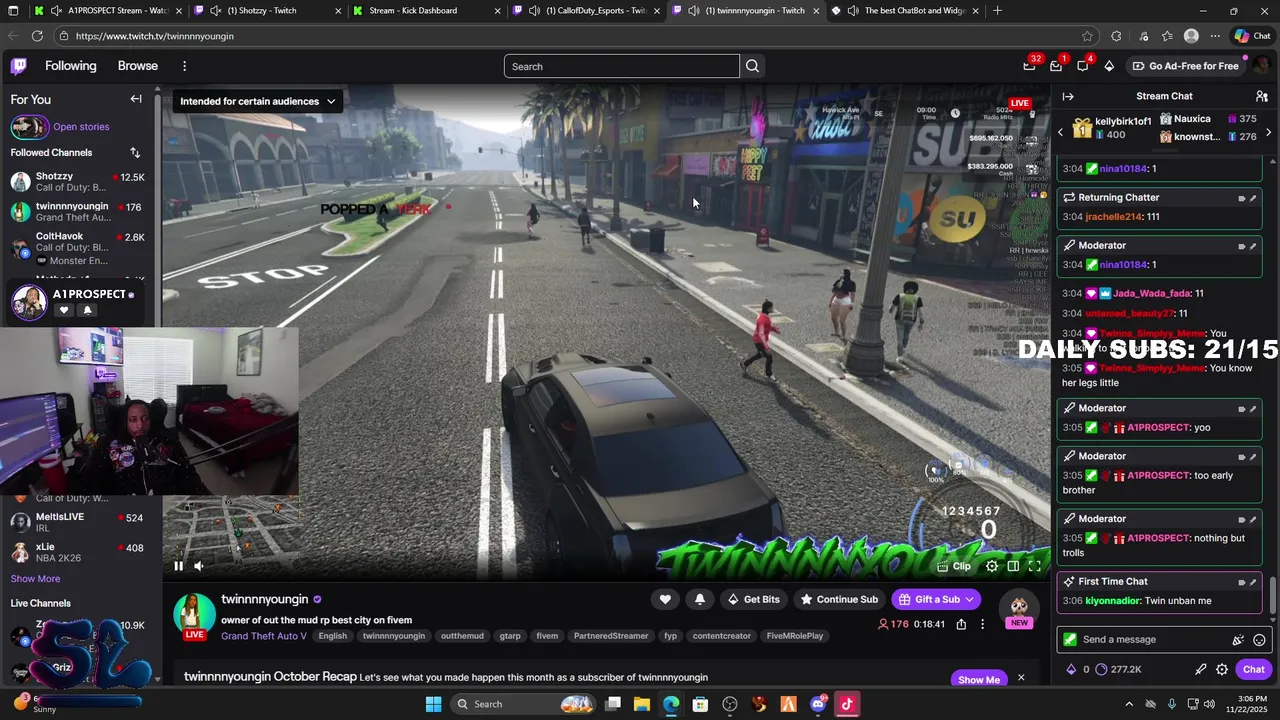Click Show Me on October Recap

(x=978, y=680)
